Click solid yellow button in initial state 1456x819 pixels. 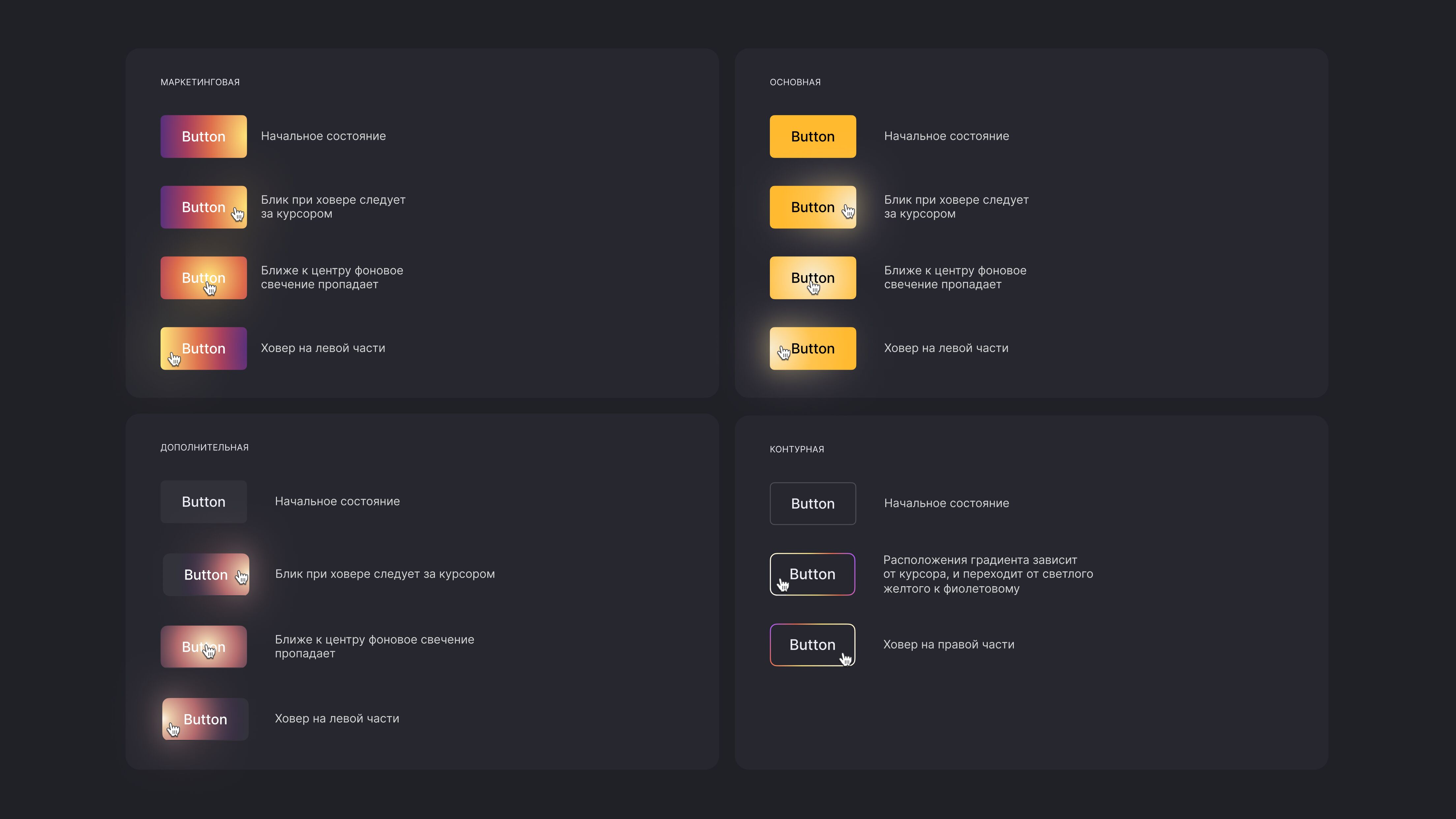[812, 136]
